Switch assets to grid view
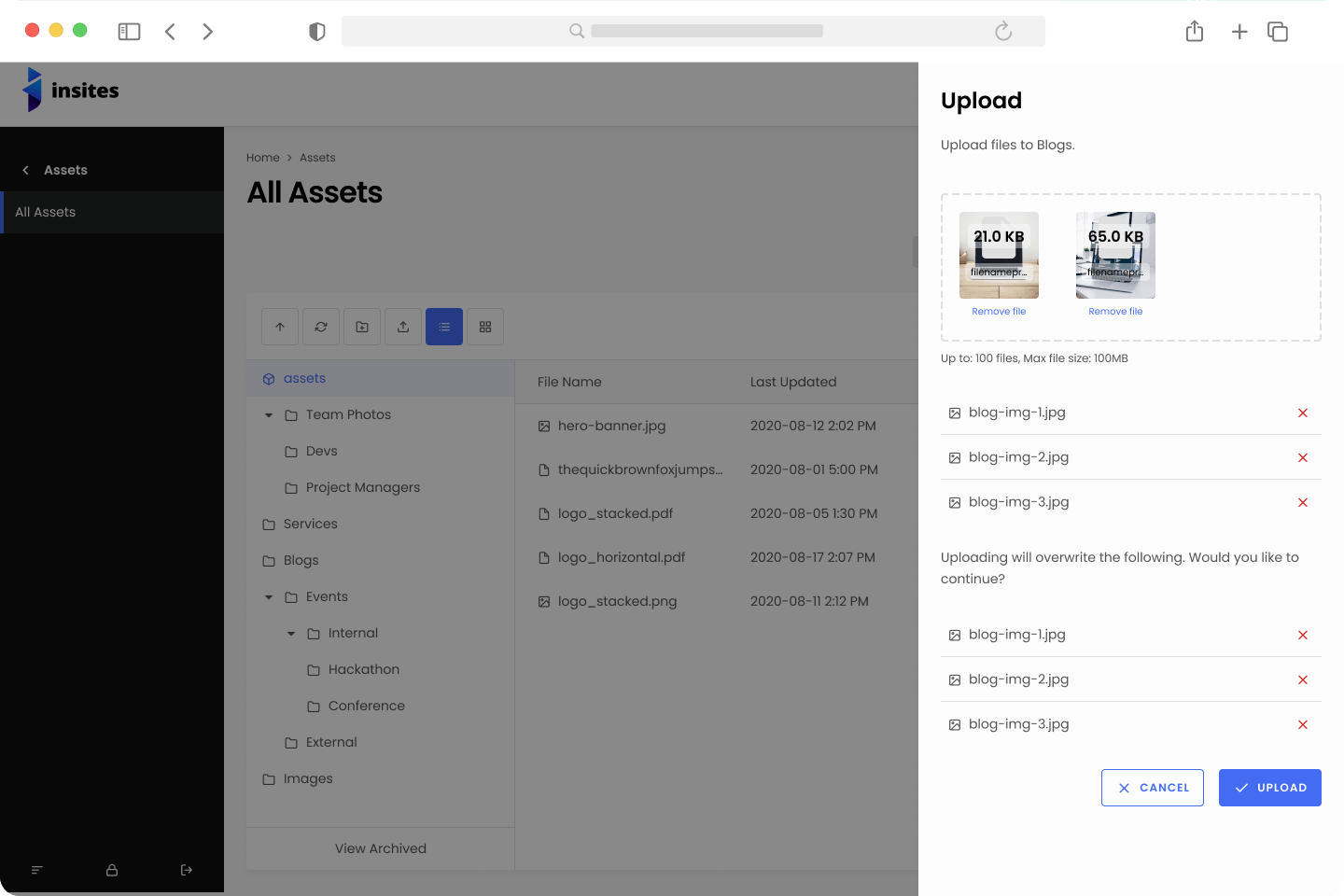1344x896 pixels. (485, 327)
